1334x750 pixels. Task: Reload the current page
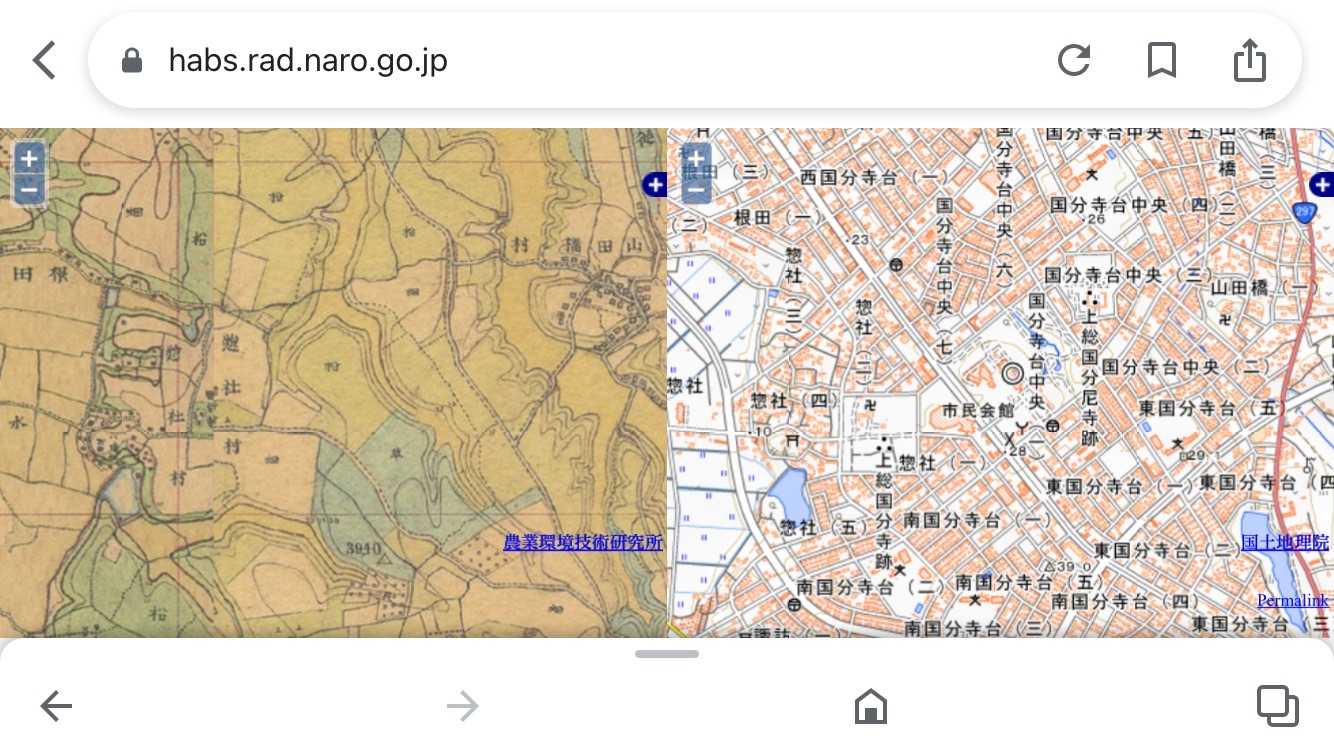1073,61
